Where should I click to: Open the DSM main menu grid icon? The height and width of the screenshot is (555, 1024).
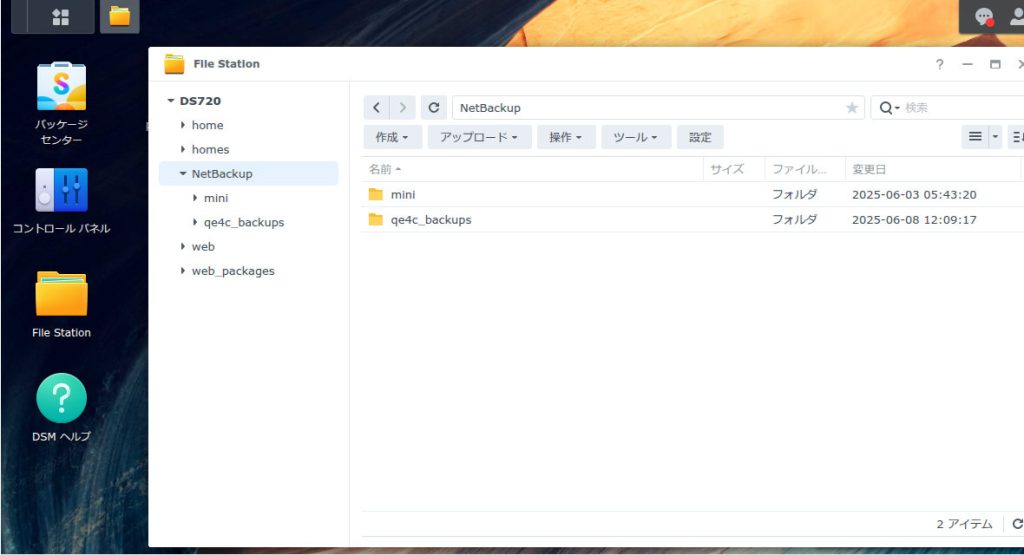coord(61,17)
